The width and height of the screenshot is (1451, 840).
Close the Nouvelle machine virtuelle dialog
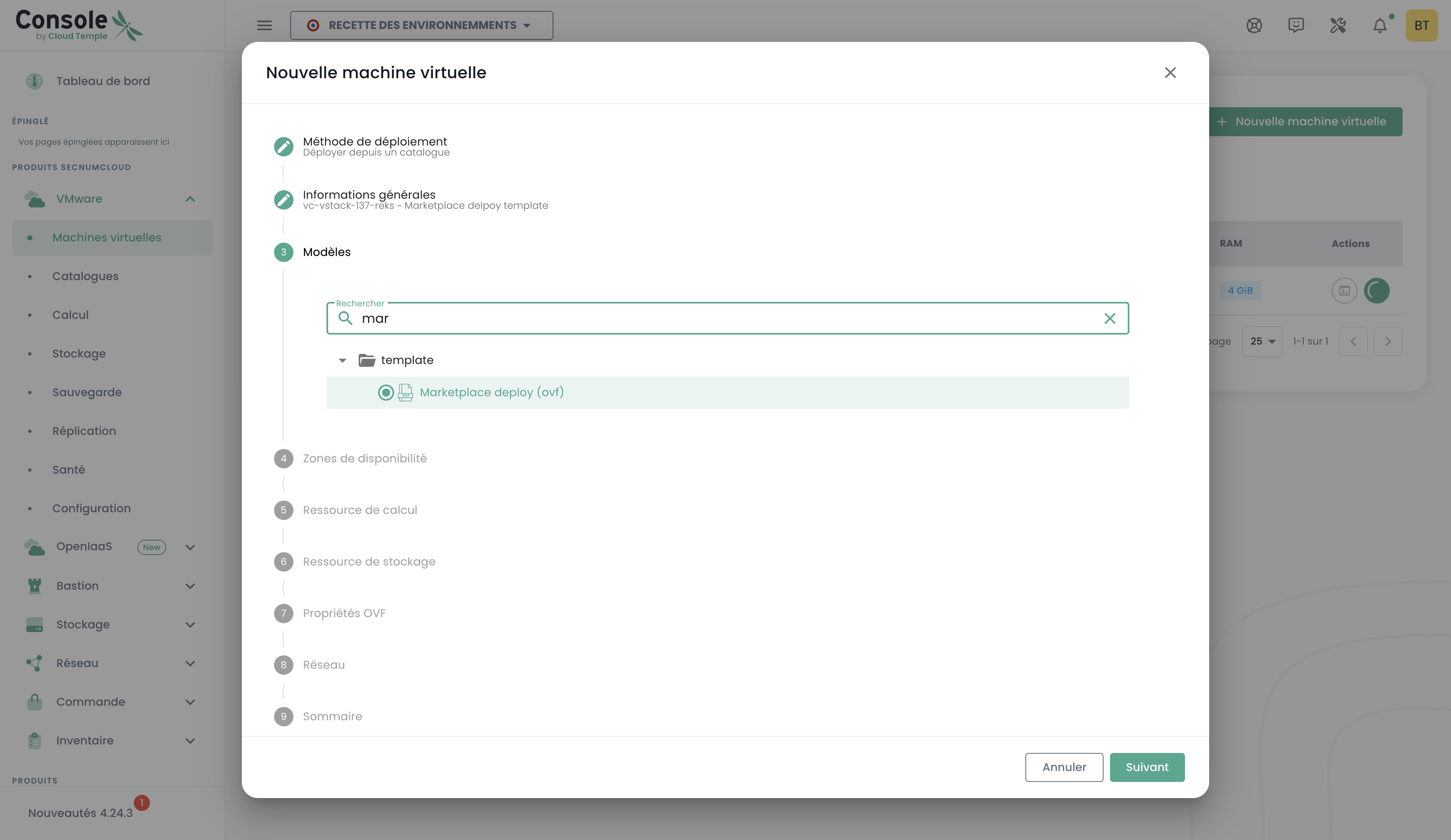(x=1169, y=73)
